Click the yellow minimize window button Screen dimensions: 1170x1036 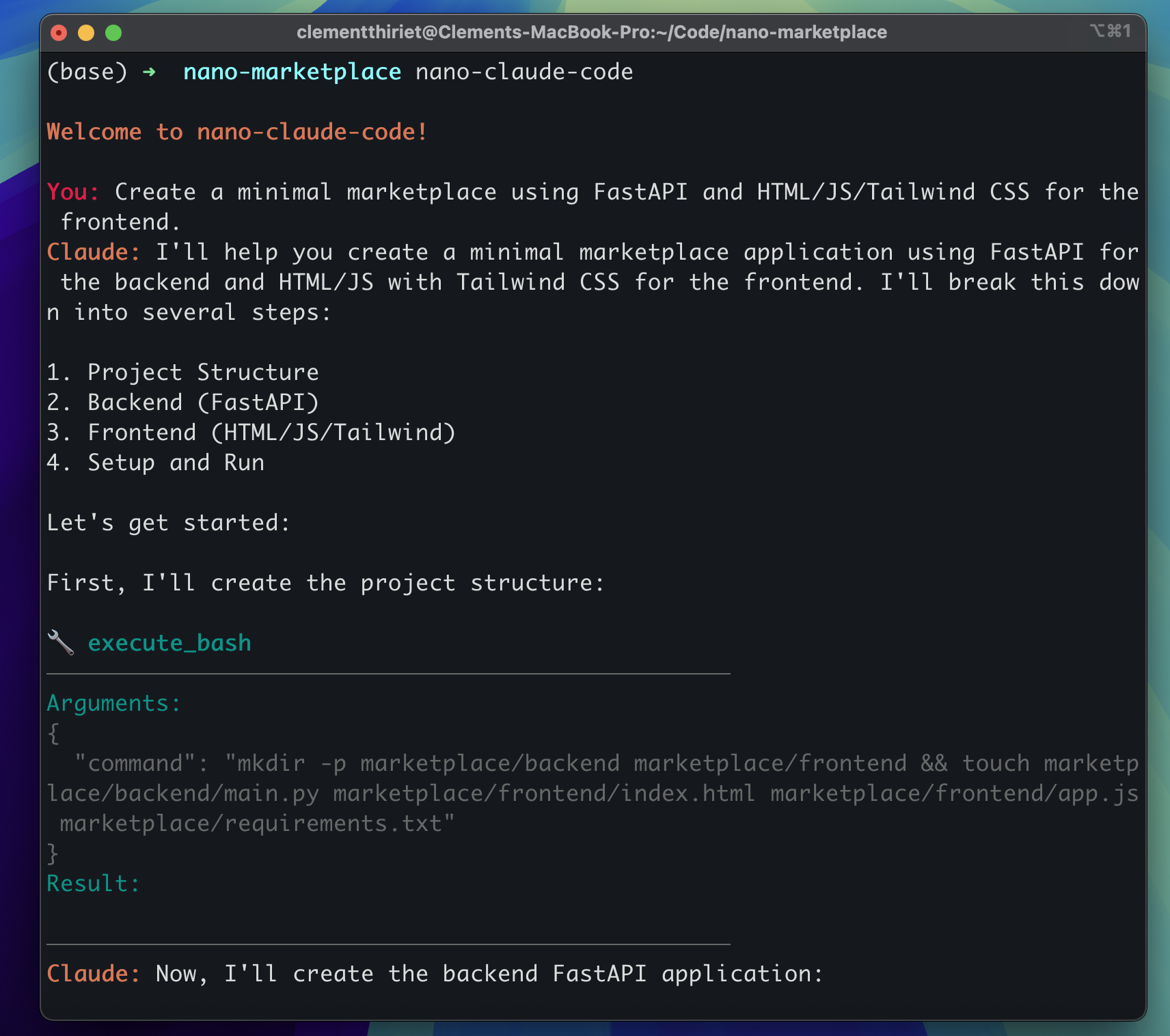86,33
